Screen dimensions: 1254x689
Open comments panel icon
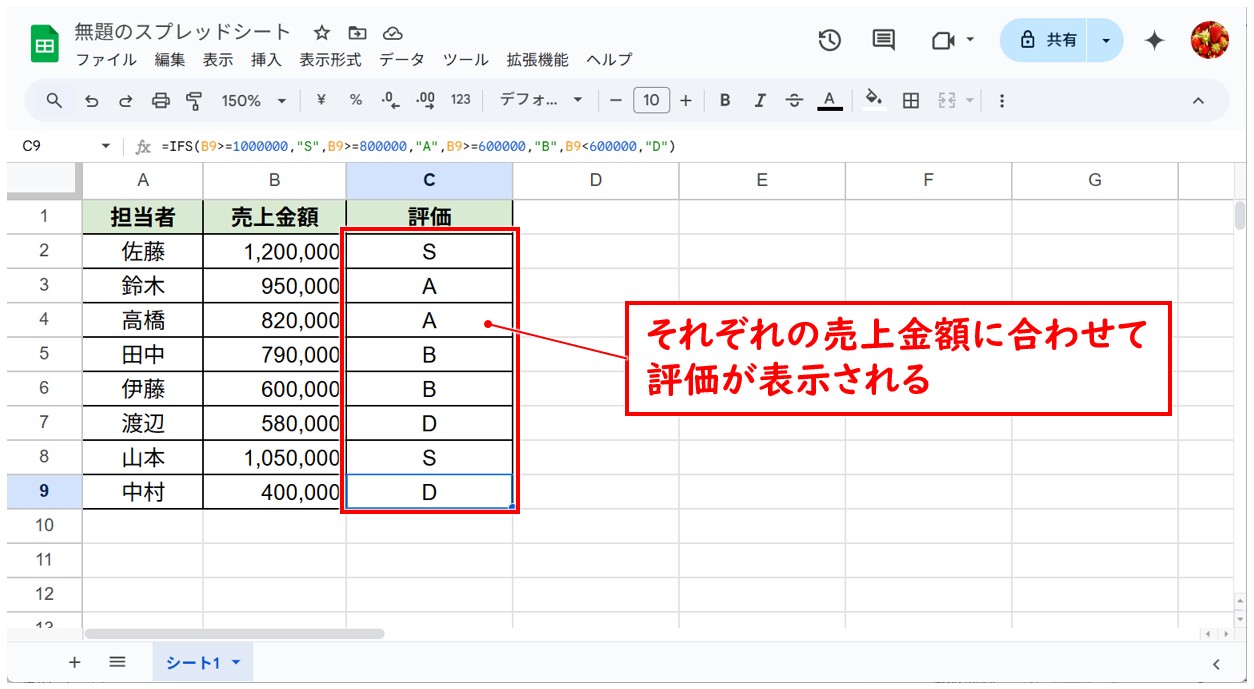tap(883, 40)
